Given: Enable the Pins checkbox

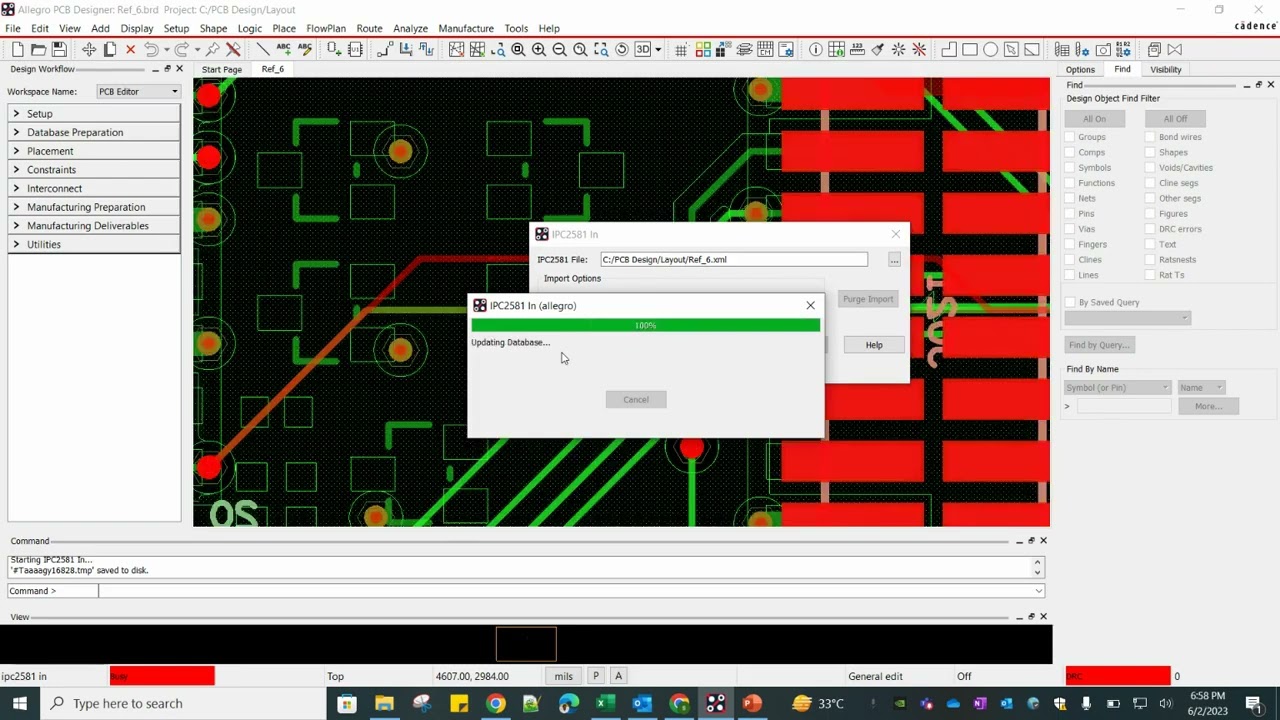Looking at the screenshot, I should tap(1070, 214).
